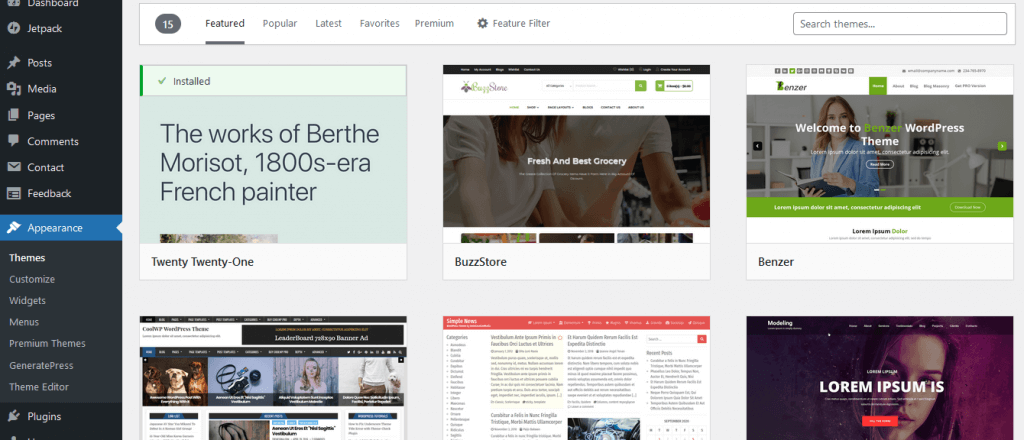Screen dimensions: 1024x440
Task: Click the BuzzStore theme name
Action: [481, 262]
